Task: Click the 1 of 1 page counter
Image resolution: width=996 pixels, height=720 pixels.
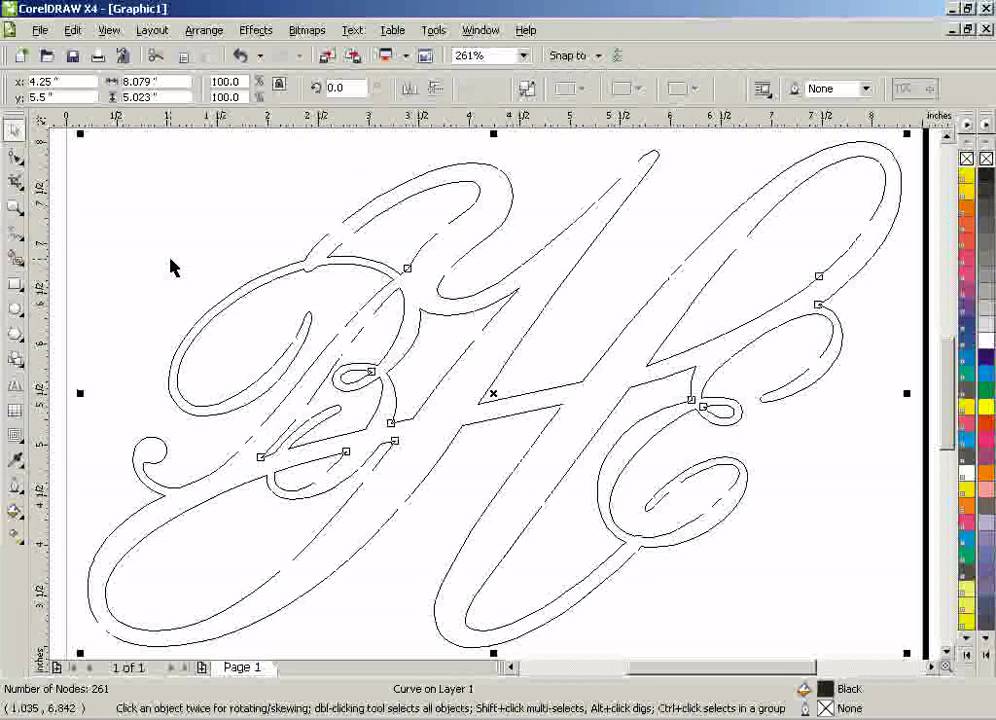Action: click(x=129, y=667)
